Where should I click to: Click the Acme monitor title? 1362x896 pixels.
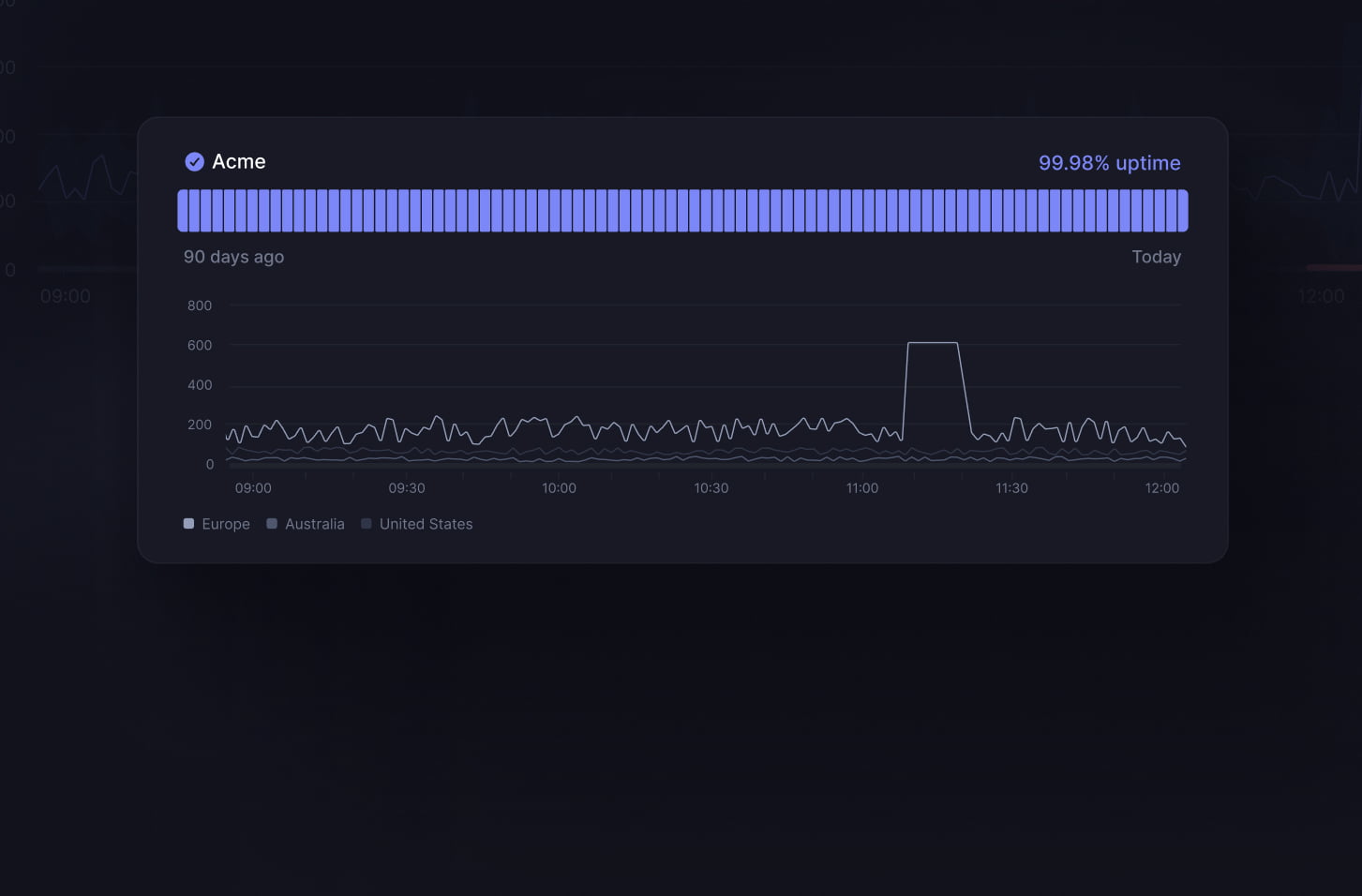pyautogui.click(x=238, y=162)
